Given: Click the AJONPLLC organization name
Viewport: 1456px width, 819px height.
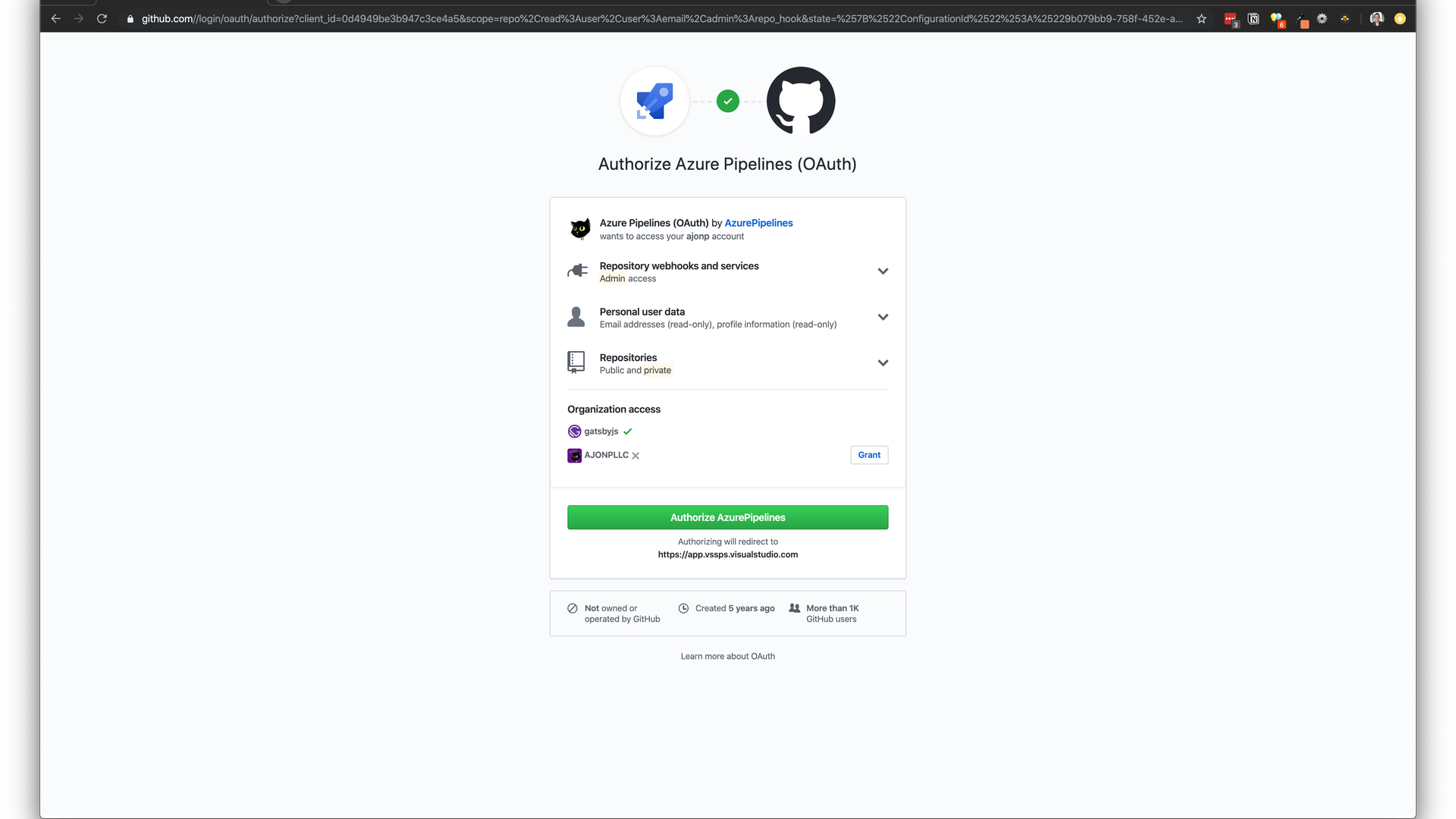Looking at the screenshot, I should pyautogui.click(x=606, y=455).
